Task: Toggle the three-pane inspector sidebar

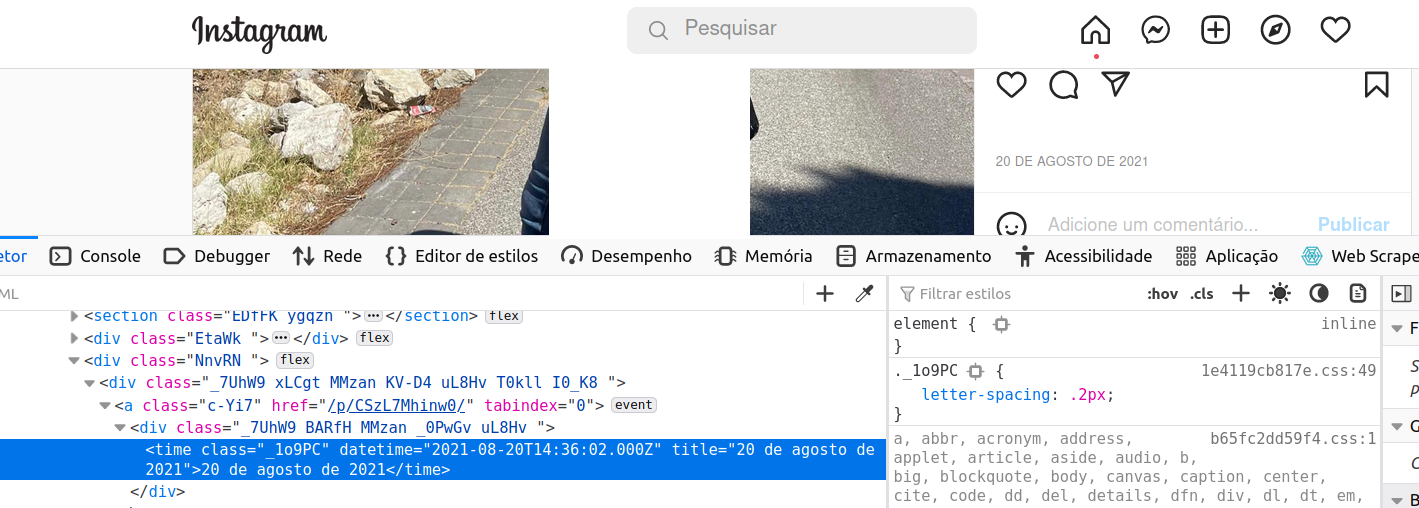Action: (x=1402, y=293)
